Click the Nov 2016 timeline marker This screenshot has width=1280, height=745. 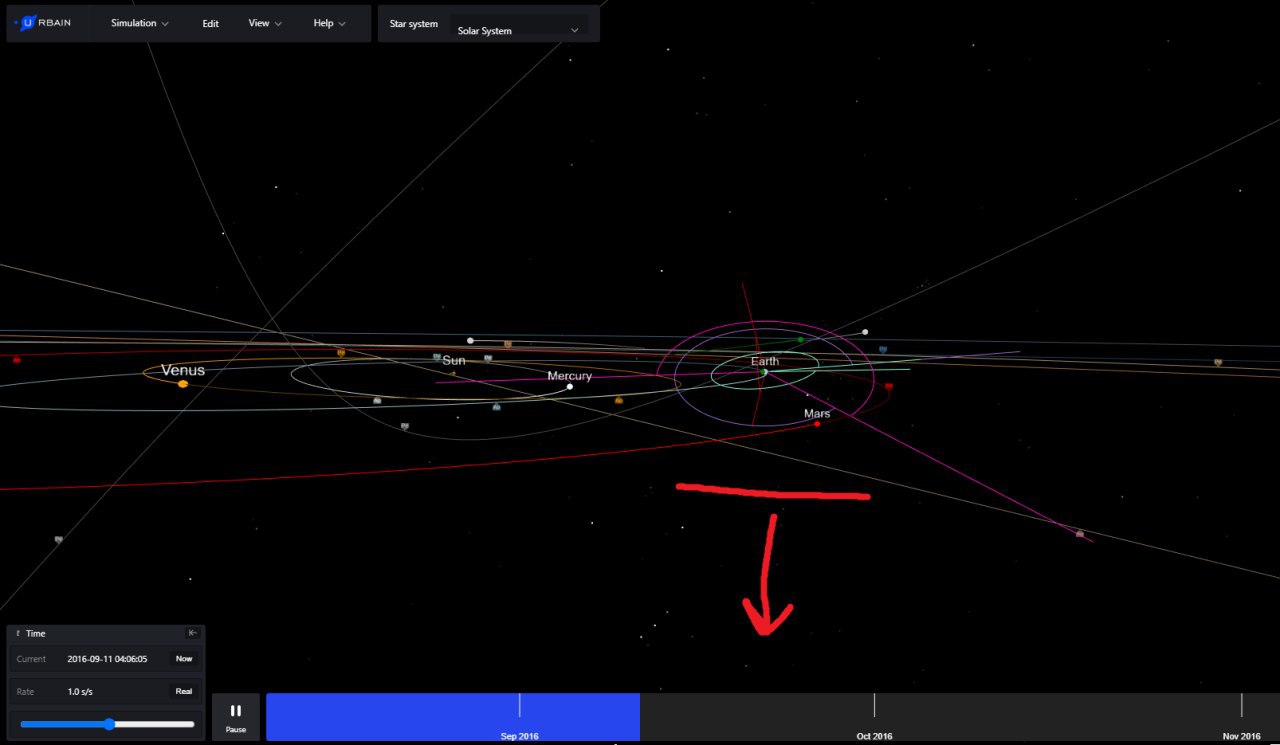coord(1241,736)
